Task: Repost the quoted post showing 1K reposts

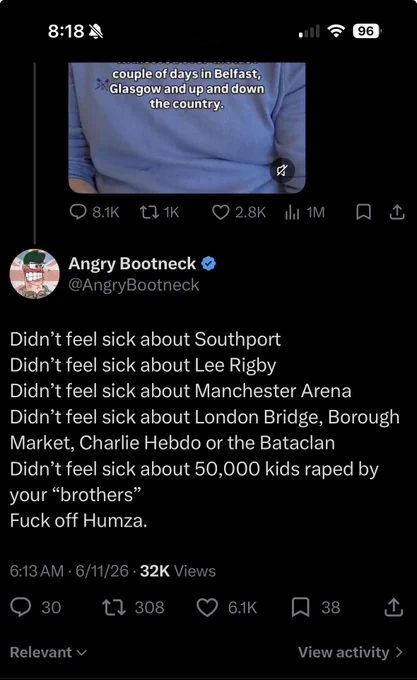Action: click(159, 212)
